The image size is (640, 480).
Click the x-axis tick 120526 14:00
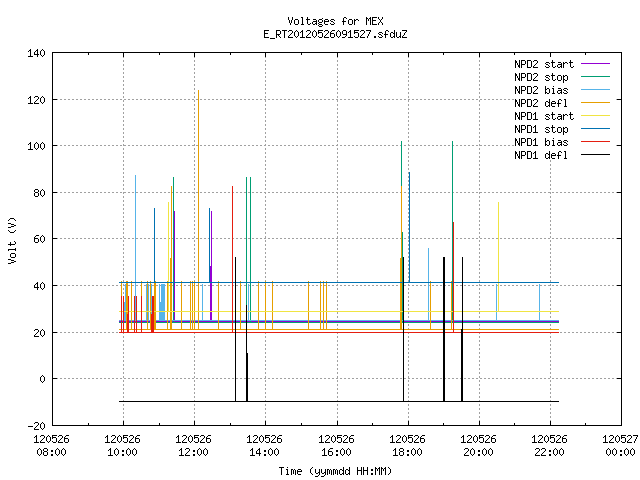click(264, 446)
